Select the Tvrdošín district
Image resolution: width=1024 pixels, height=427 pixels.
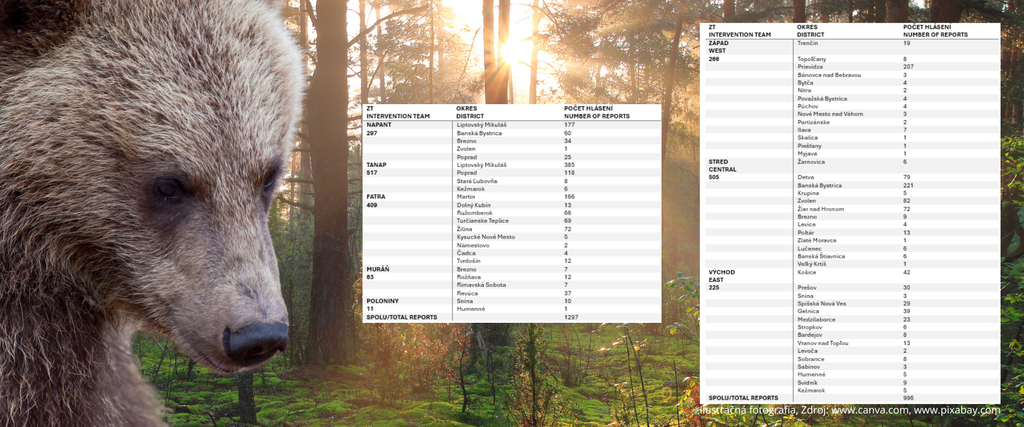click(x=468, y=261)
